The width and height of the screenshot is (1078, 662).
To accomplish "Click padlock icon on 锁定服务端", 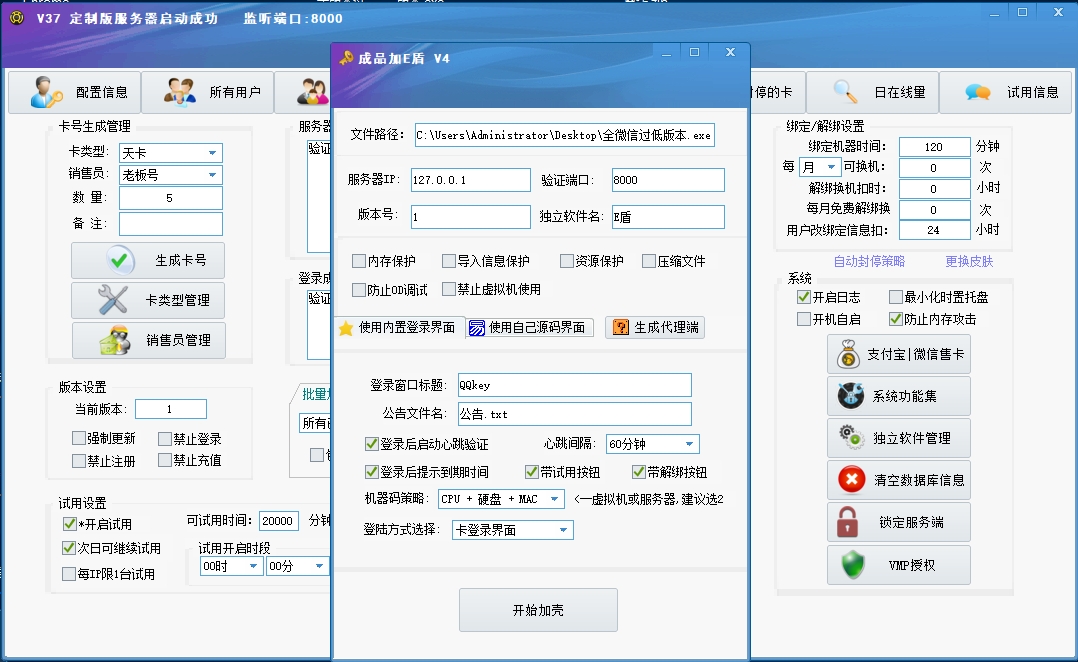I will [x=847, y=522].
